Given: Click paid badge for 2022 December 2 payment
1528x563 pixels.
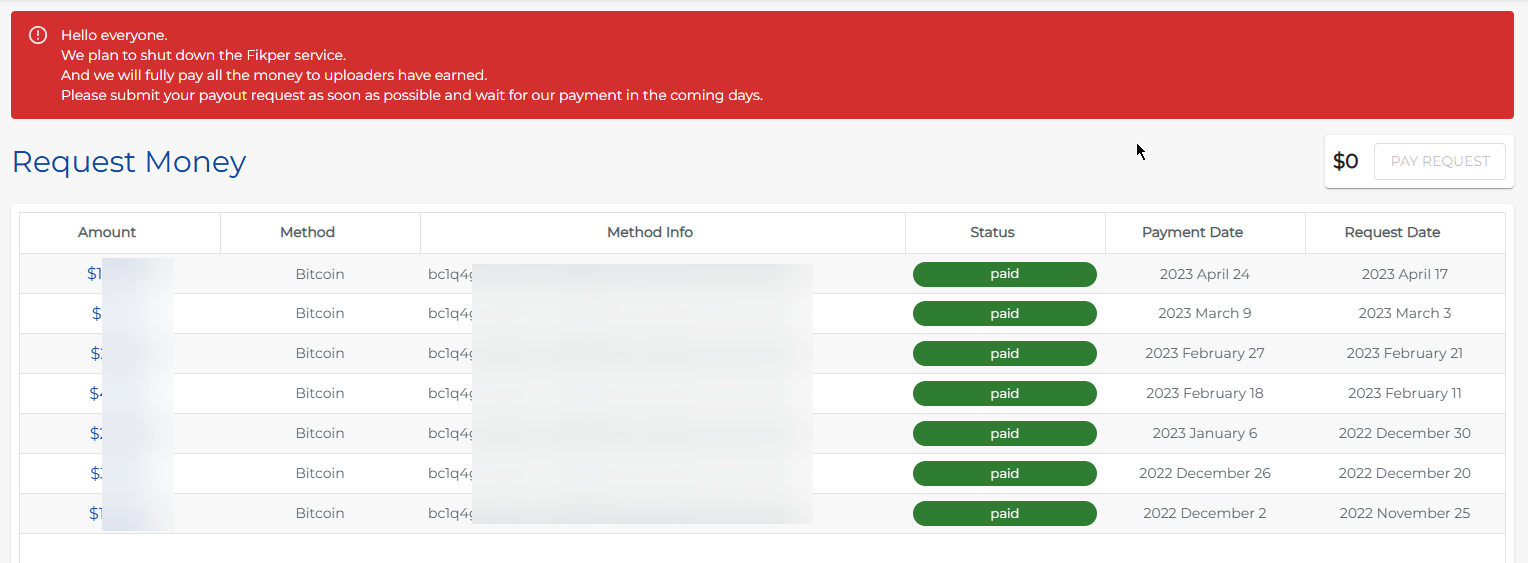Looking at the screenshot, I should 1004,513.
